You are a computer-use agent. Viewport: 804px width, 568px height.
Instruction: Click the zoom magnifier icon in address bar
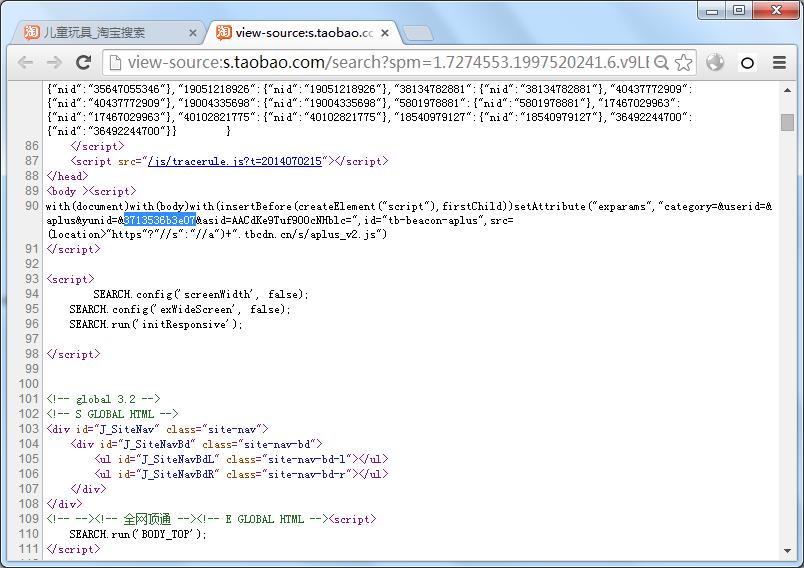[661, 63]
